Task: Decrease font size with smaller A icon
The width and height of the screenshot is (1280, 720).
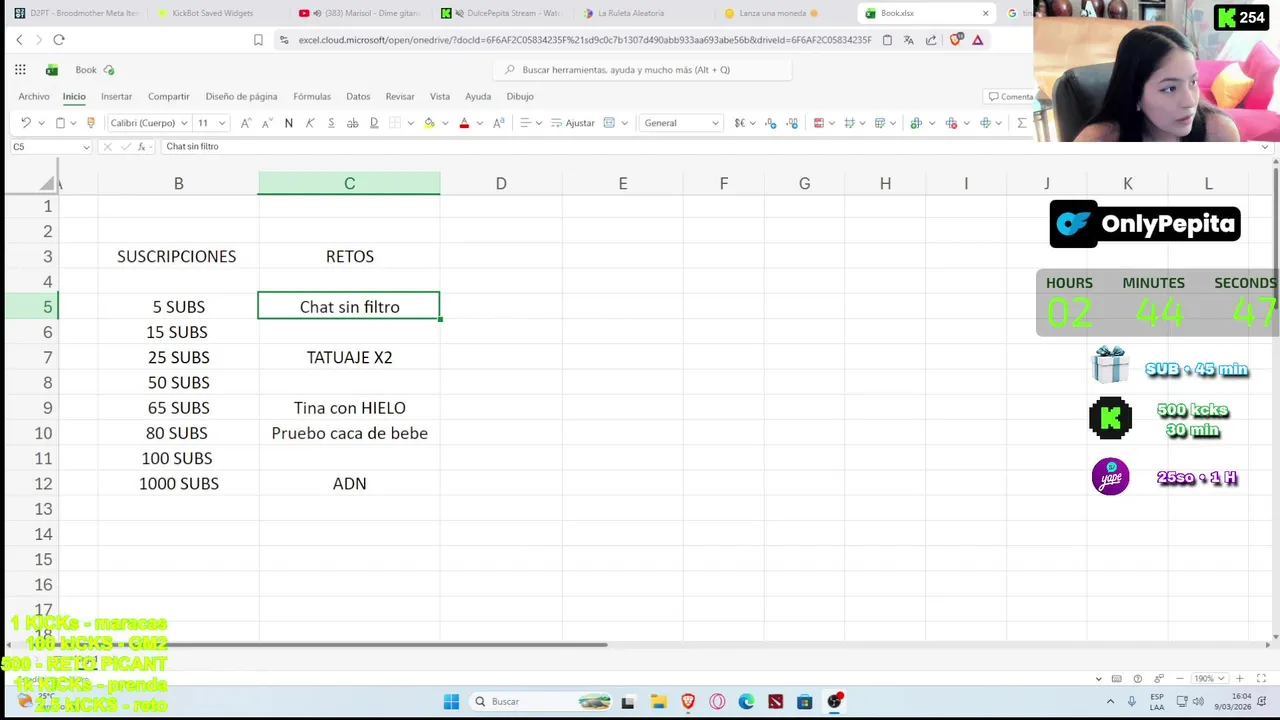Action: point(267,123)
